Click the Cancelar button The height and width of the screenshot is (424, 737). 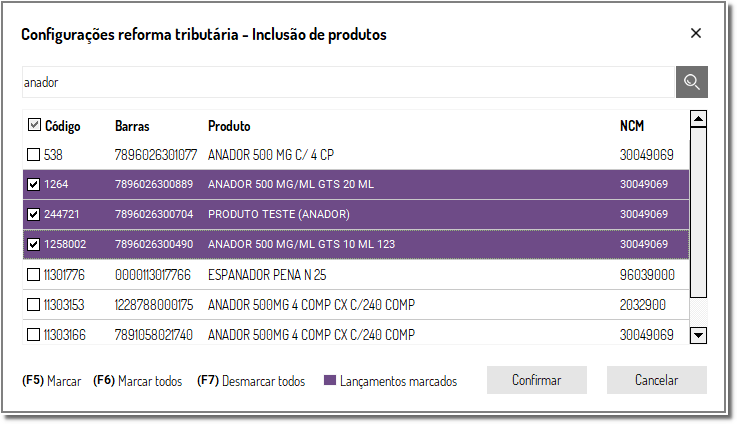click(657, 380)
